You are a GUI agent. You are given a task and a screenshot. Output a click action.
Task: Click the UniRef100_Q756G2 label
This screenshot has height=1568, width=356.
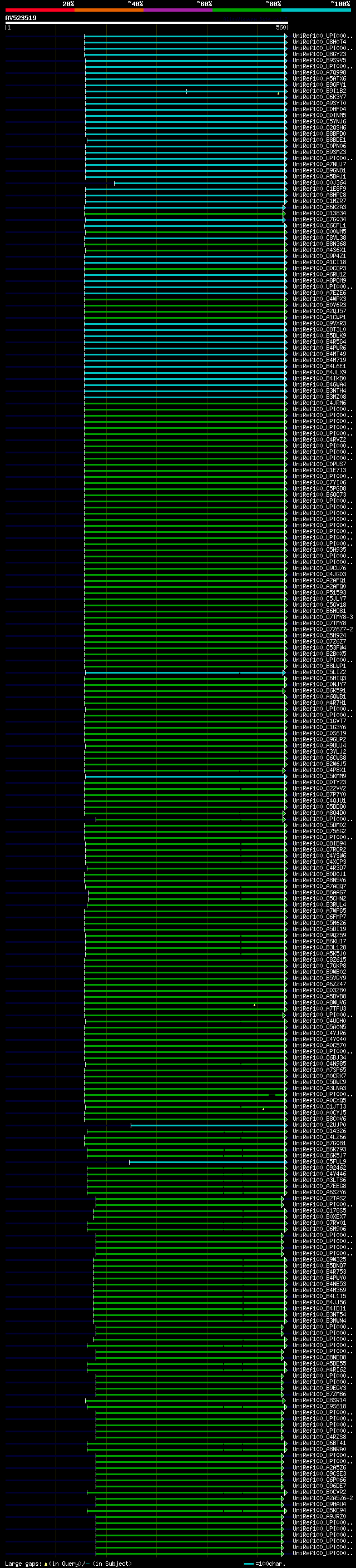point(319,831)
